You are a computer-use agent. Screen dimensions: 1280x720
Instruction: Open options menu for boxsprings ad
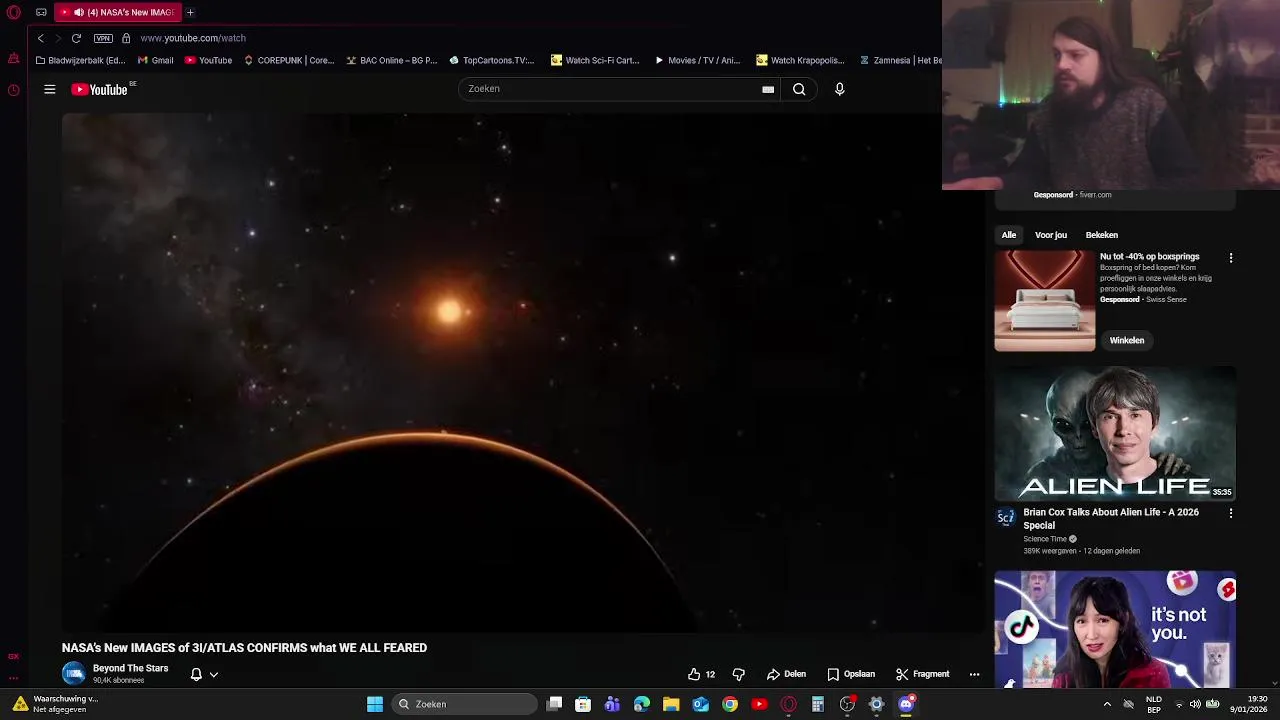(x=1231, y=258)
